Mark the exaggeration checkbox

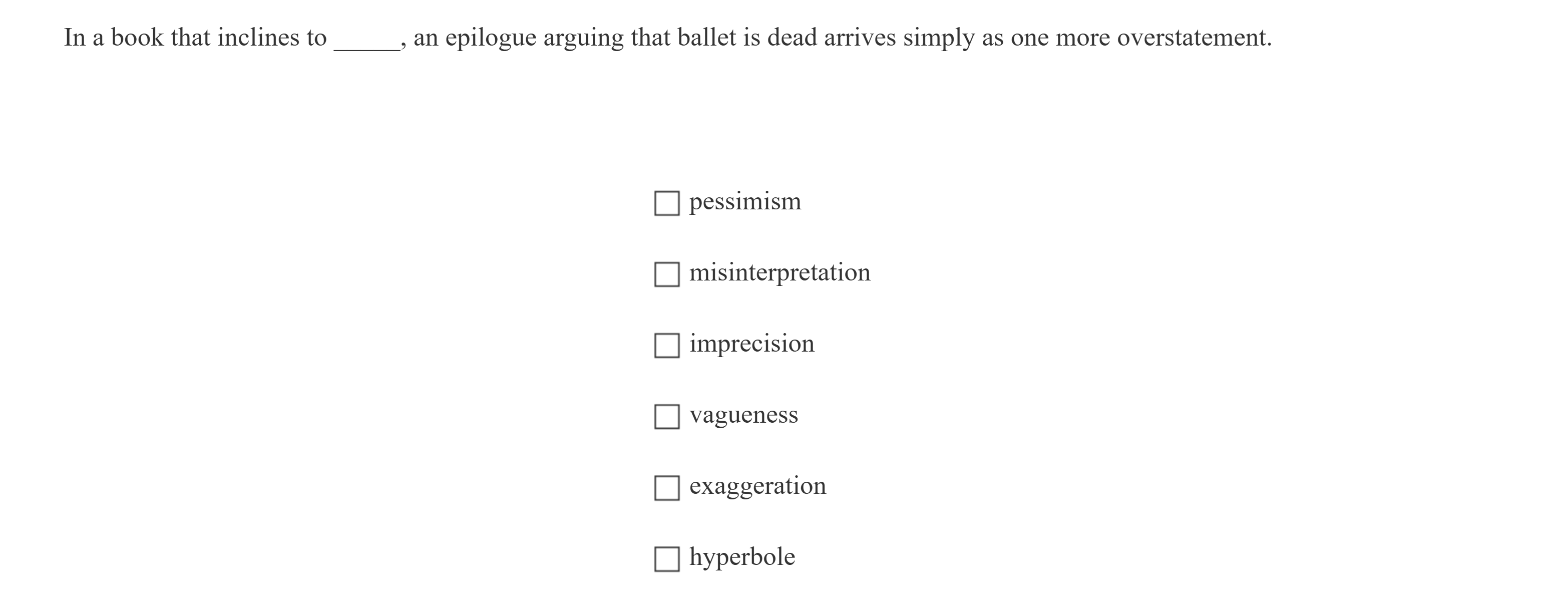(x=666, y=488)
